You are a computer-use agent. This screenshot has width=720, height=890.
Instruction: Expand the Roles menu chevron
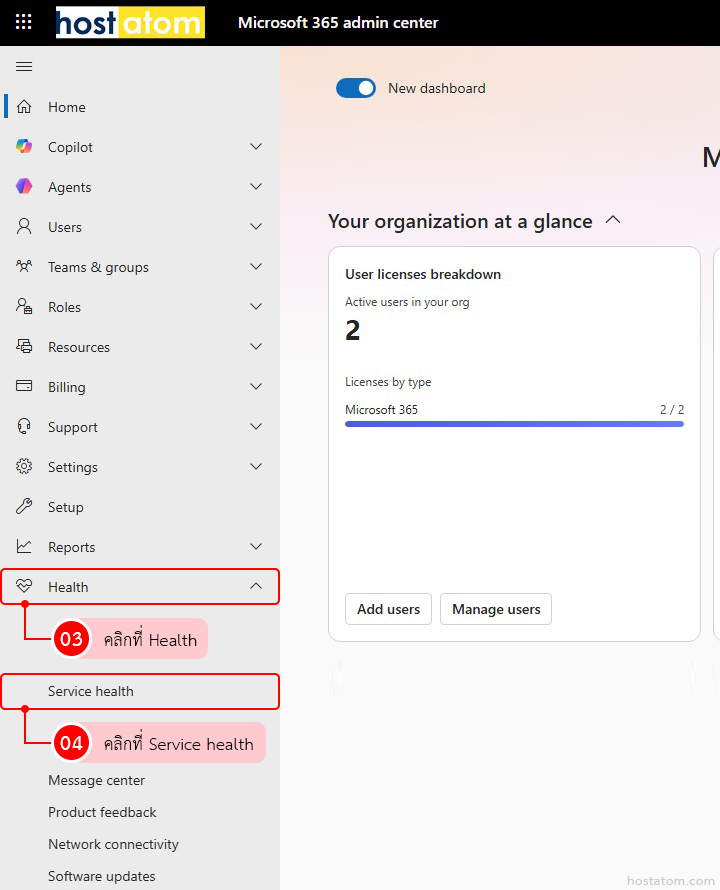256,307
